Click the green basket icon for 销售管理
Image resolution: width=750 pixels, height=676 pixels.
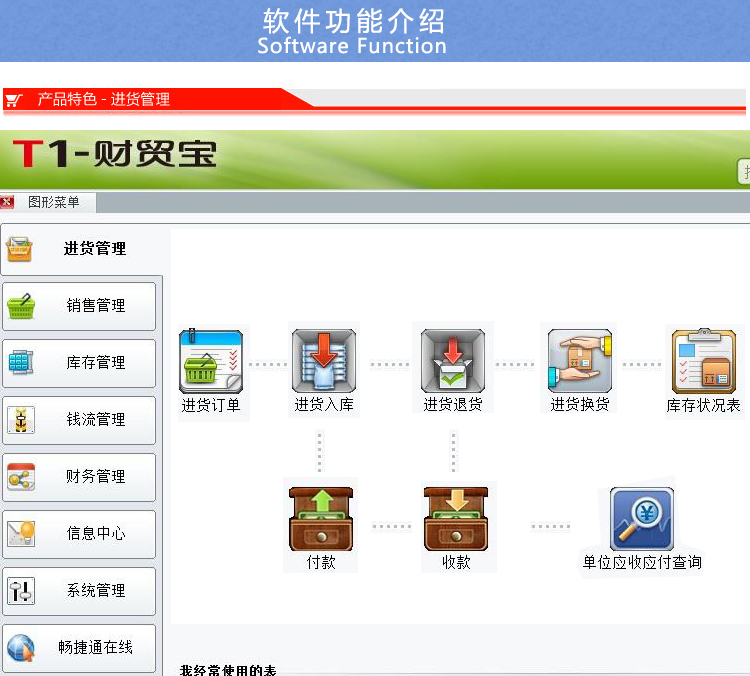click(x=21, y=306)
